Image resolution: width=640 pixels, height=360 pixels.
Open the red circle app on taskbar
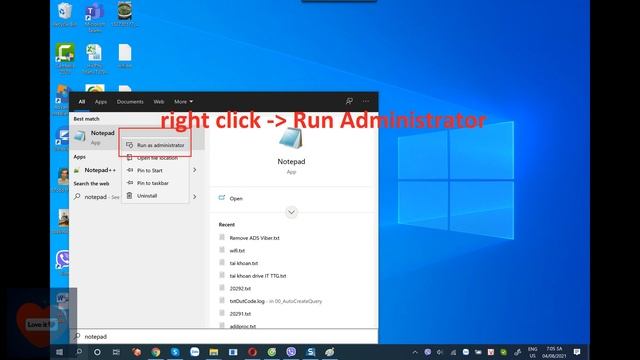pyautogui.click(x=252, y=352)
